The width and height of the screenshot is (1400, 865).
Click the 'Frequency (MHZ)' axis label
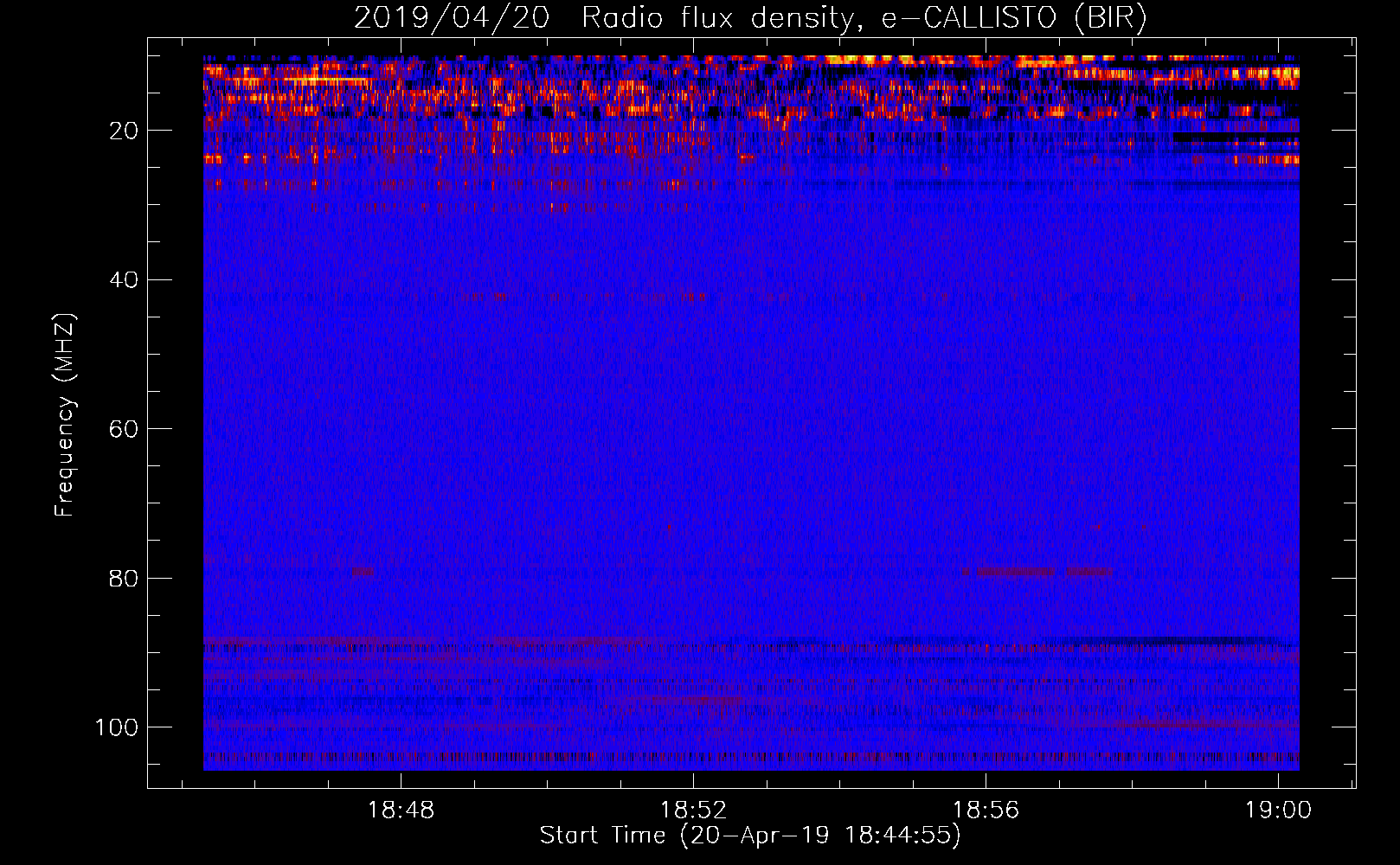click(65, 415)
